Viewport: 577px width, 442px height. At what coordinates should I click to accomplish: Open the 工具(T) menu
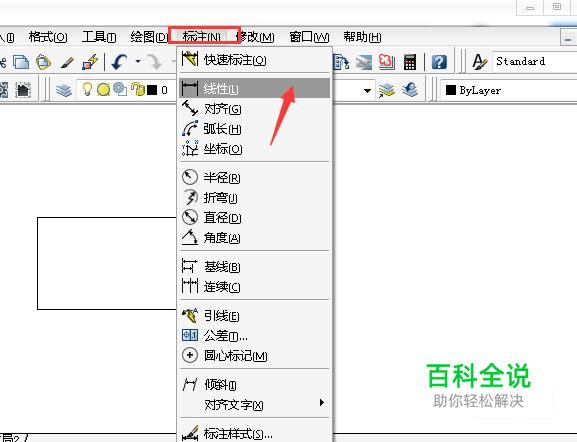tap(99, 37)
